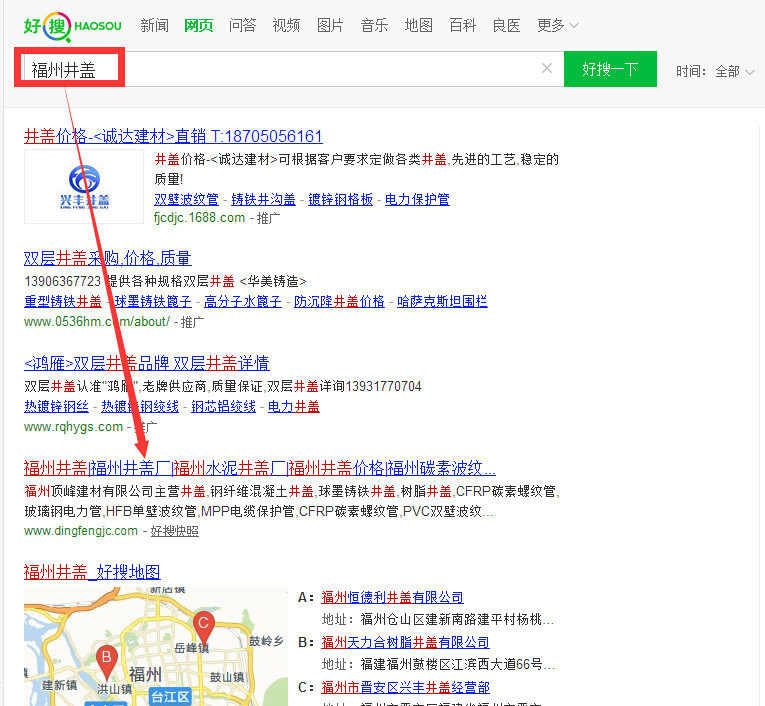Open the 地图 tab

click(419, 25)
